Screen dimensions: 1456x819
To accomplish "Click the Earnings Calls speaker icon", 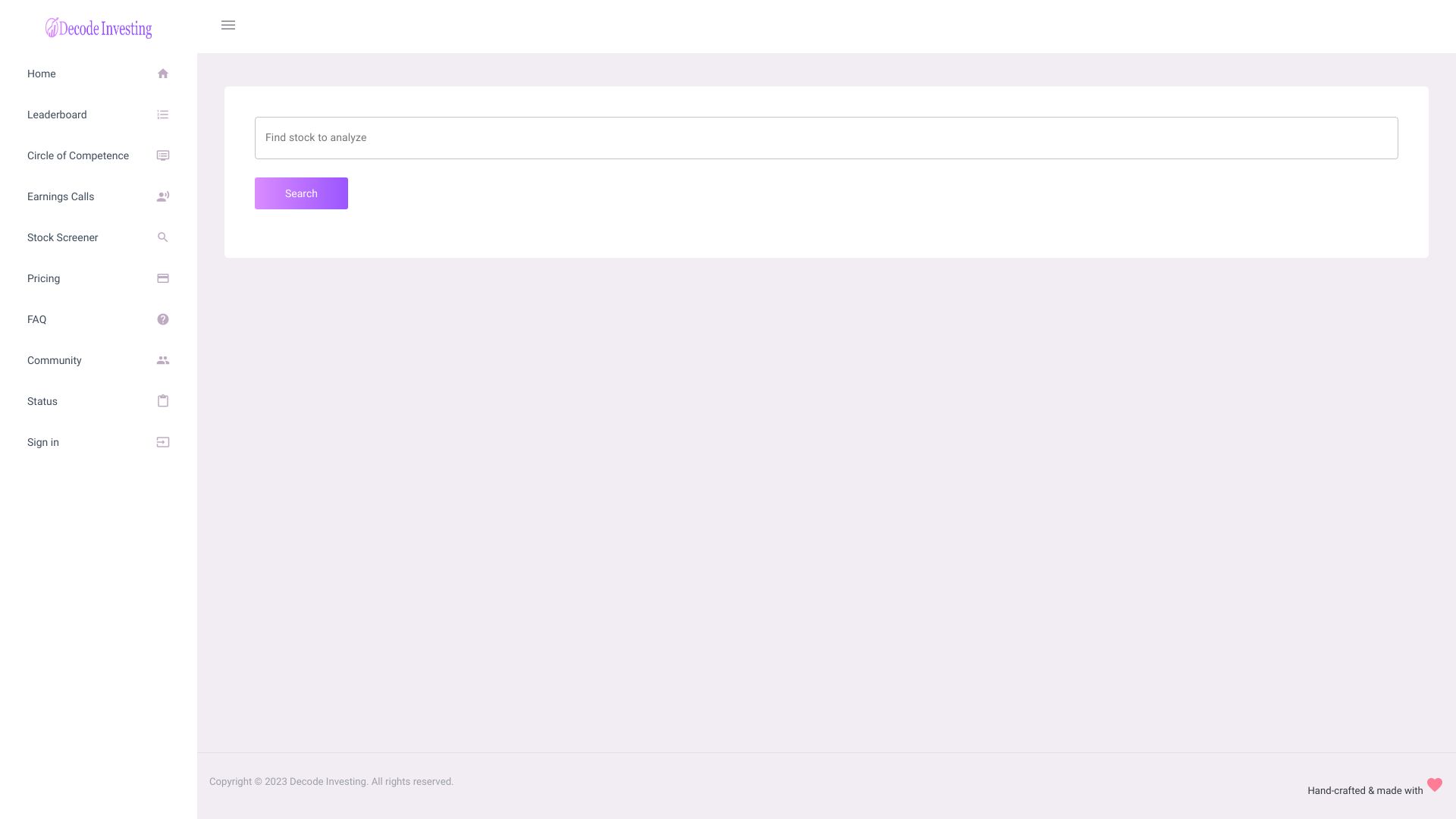I will [x=163, y=196].
